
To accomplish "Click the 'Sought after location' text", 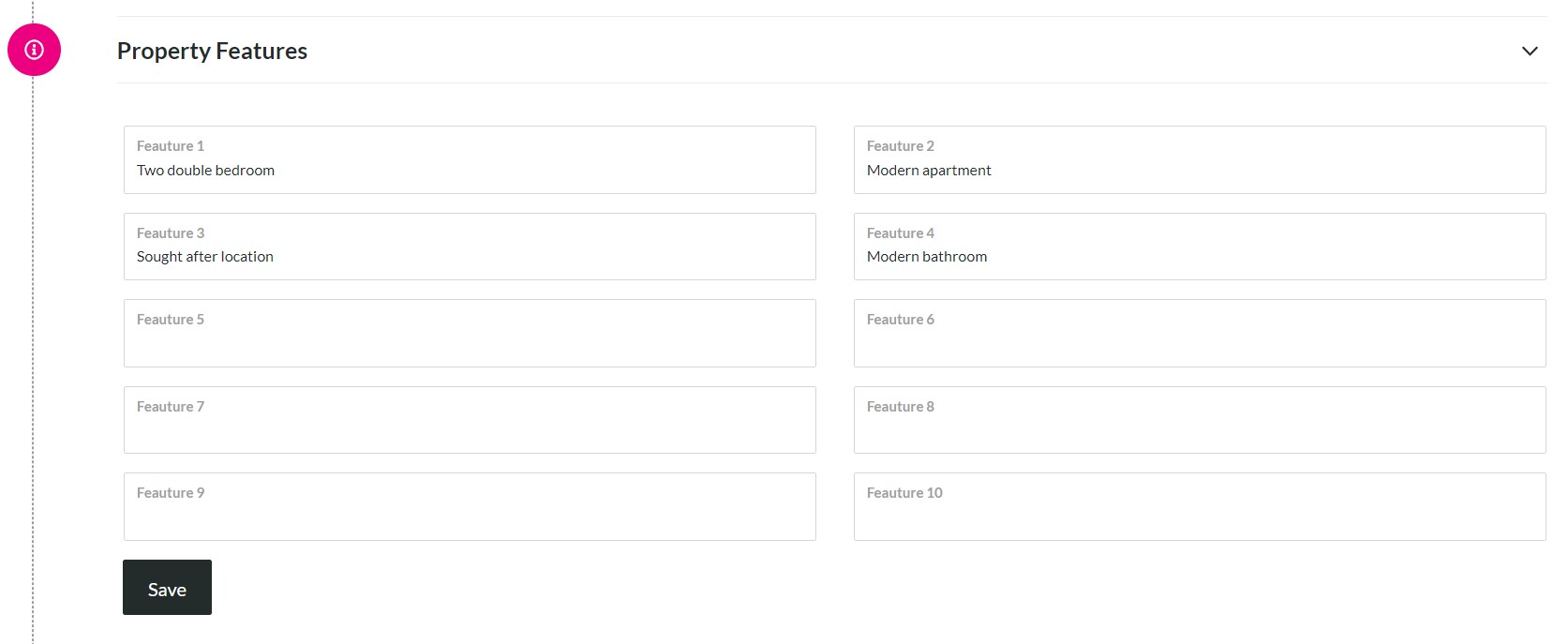I will tap(205, 257).
